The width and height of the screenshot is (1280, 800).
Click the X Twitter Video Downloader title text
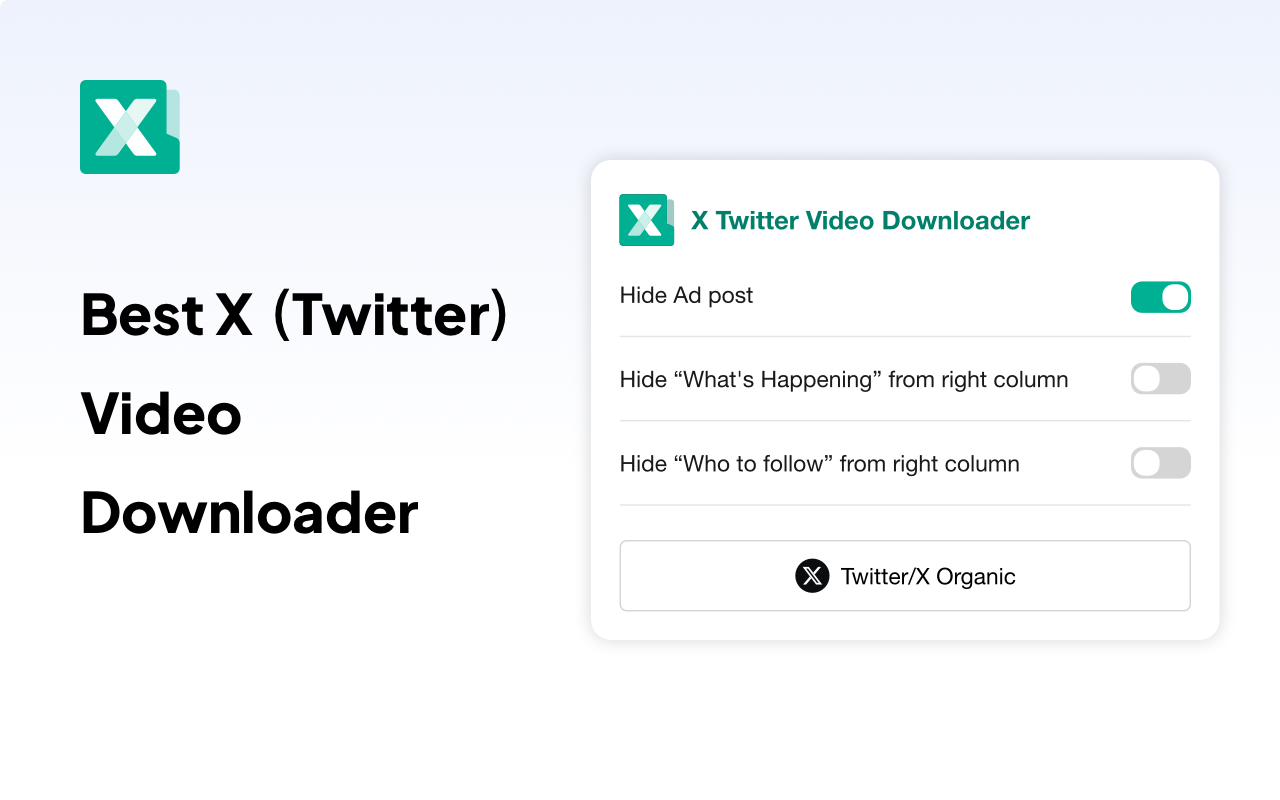pos(858,220)
